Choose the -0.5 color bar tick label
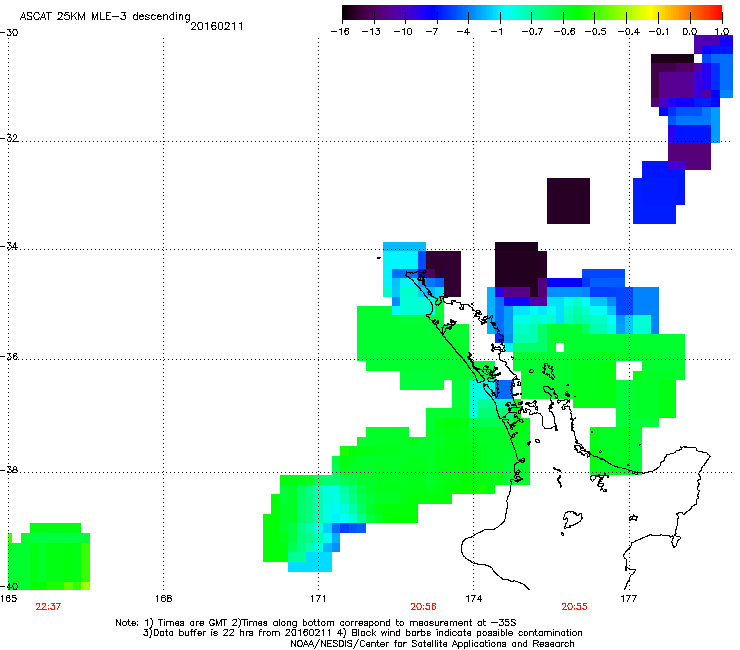Image resolution: width=740 pixels, height=650 pixels. pos(595,32)
